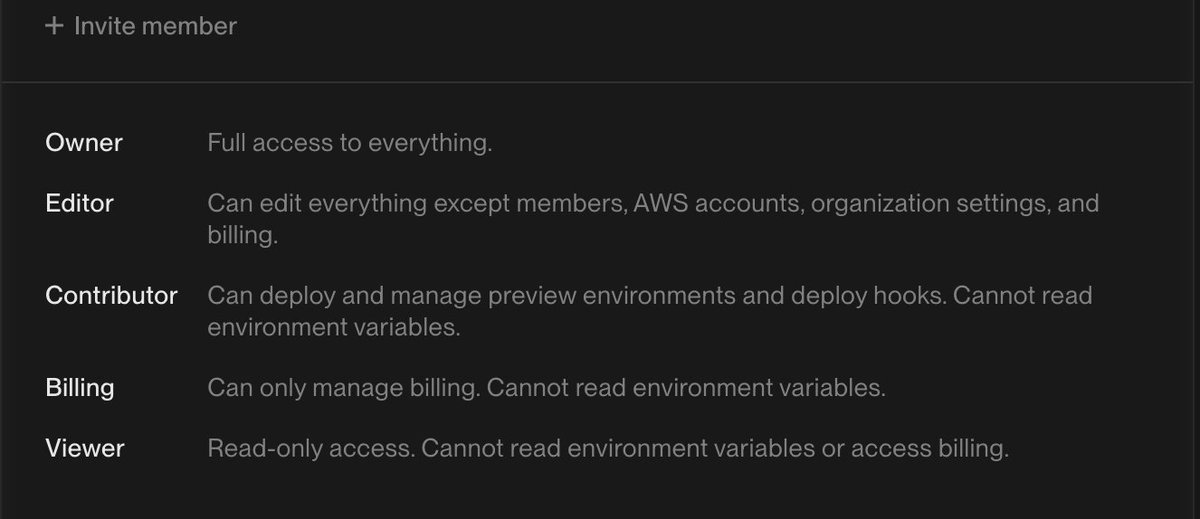This screenshot has width=1200, height=519.
Task: Select the Viewer role label
Action: tap(85, 449)
